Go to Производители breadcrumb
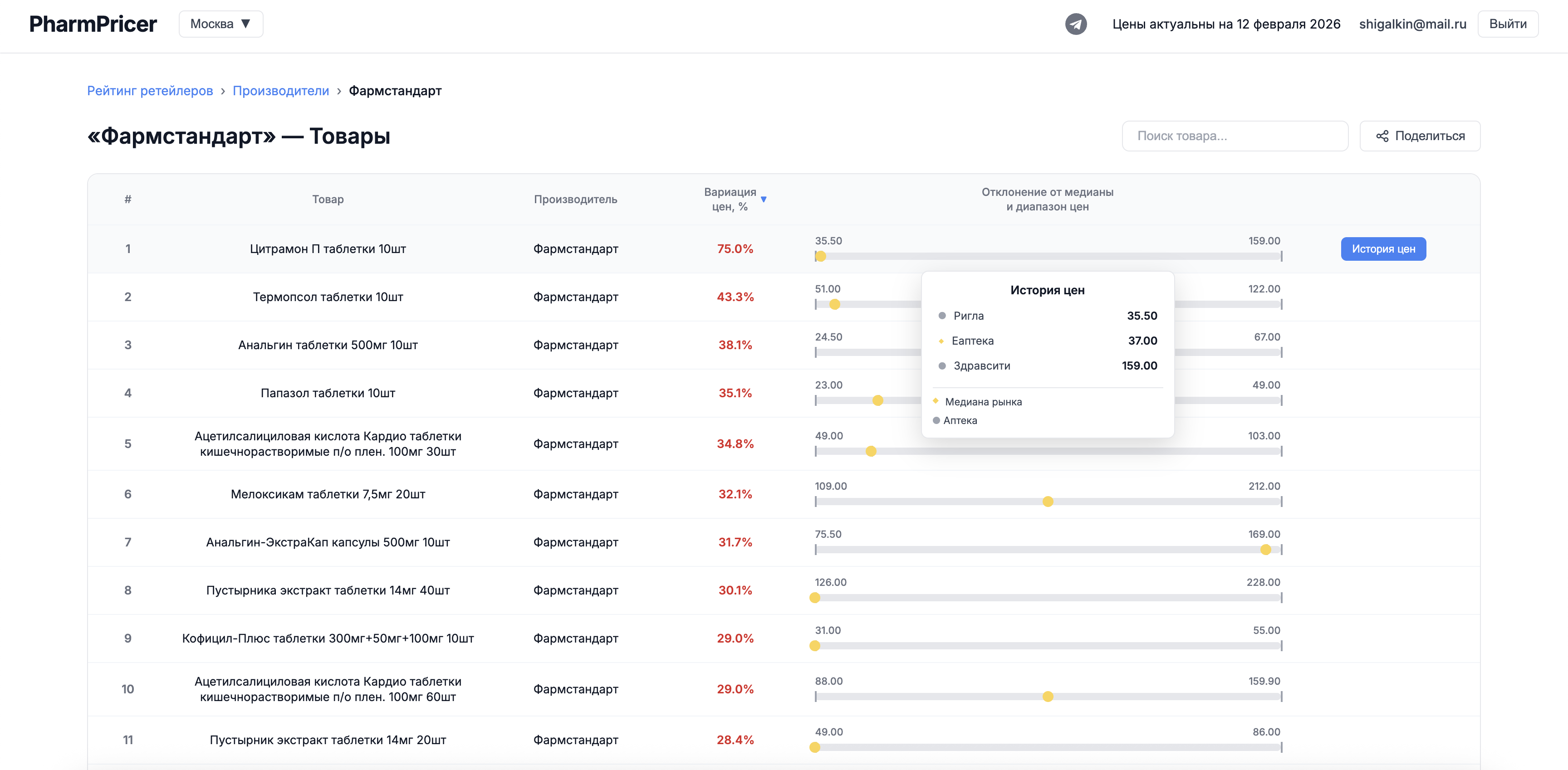1568x770 pixels. [x=280, y=91]
